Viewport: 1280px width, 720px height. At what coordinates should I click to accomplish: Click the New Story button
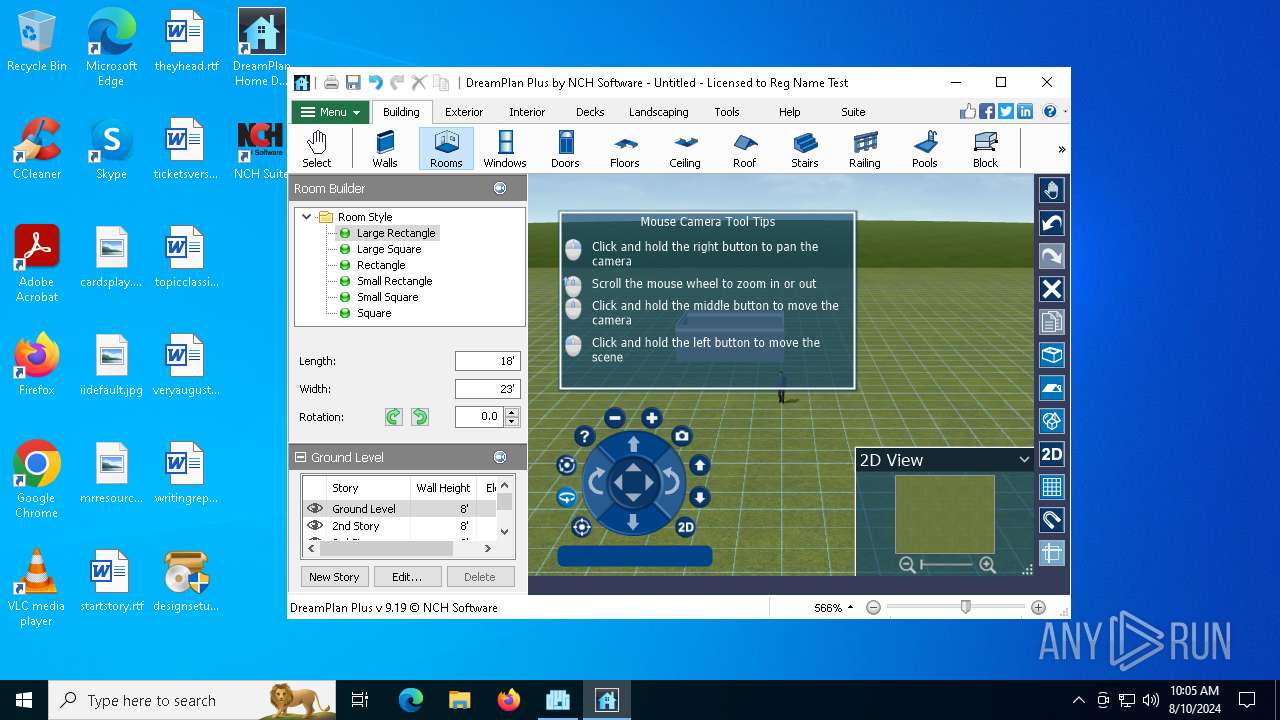pos(334,577)
